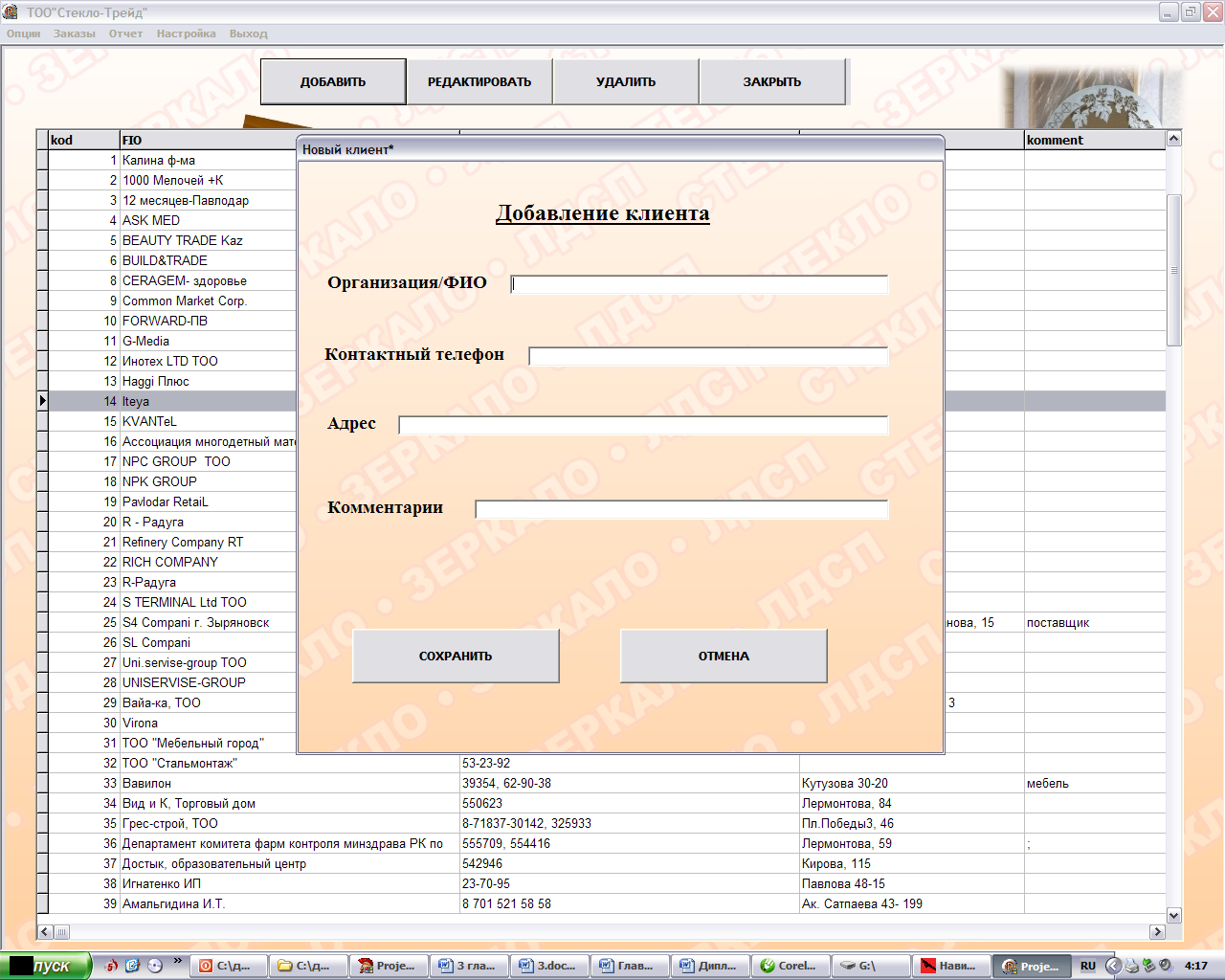1225x980 pixels.
Task: Switch to the folder-icon C:\д... taskbar button
Action: pos(308,966)
